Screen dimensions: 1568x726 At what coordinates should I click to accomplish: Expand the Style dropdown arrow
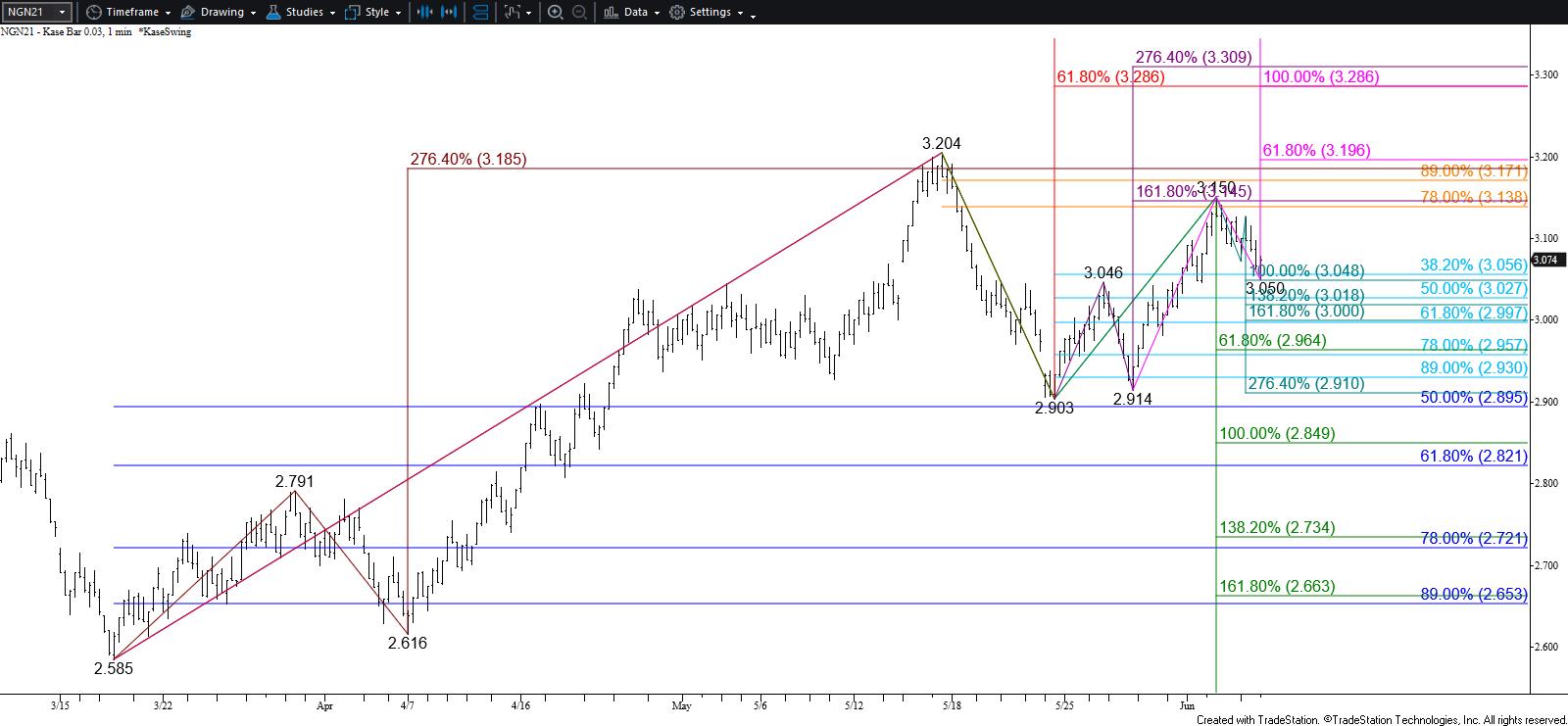pos(397,13)
